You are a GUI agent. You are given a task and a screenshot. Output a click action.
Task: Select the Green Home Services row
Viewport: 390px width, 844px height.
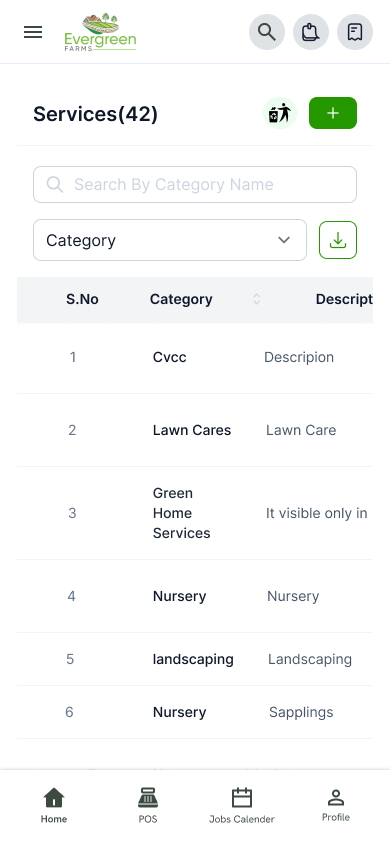point(195,513)
